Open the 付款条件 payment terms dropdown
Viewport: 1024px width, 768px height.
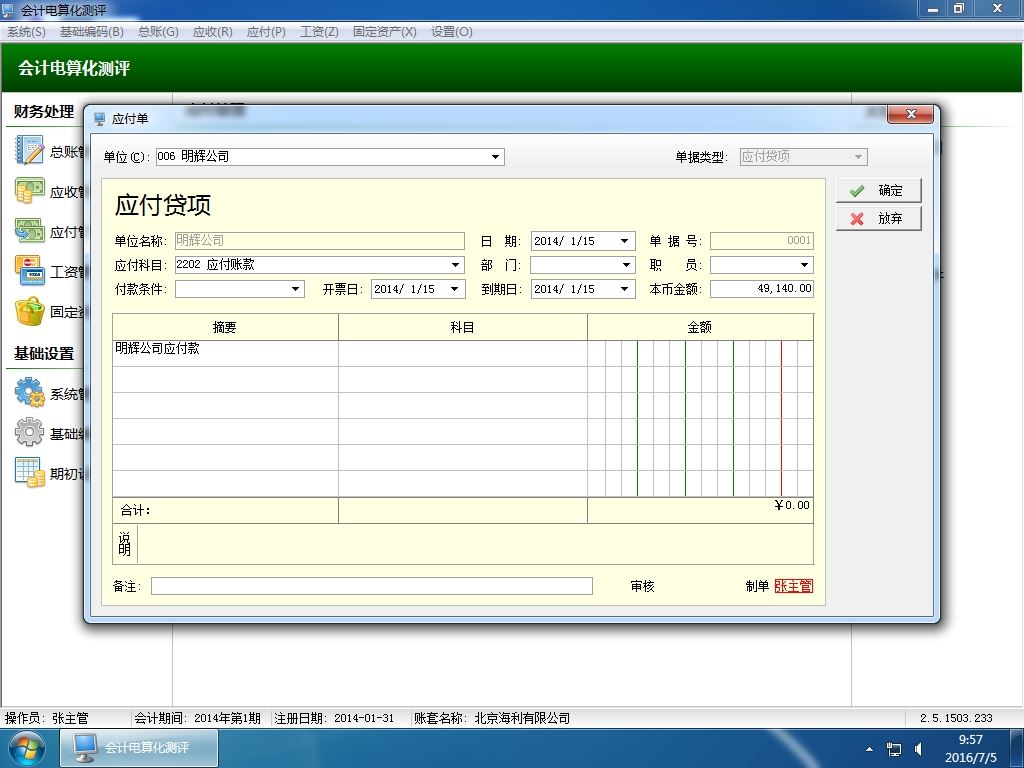point(295,289)
